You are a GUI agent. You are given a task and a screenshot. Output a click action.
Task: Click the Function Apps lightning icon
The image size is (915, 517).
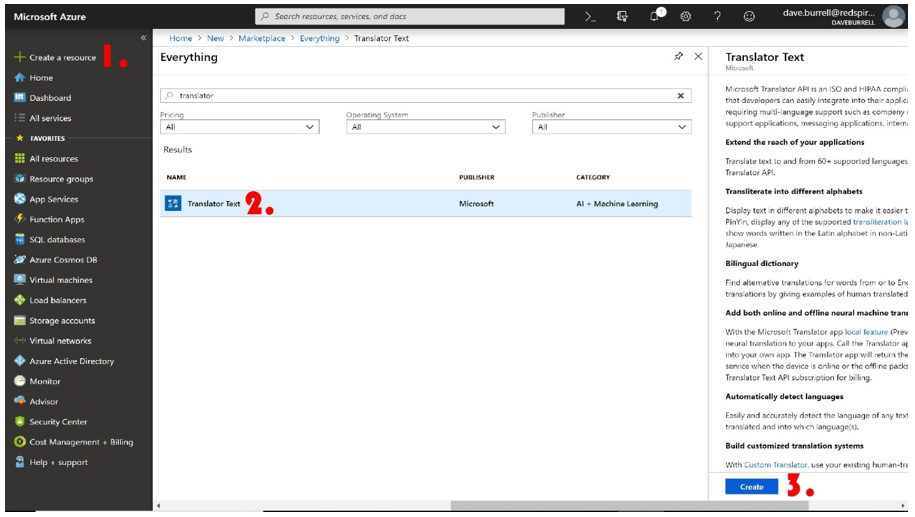[20, 219]
